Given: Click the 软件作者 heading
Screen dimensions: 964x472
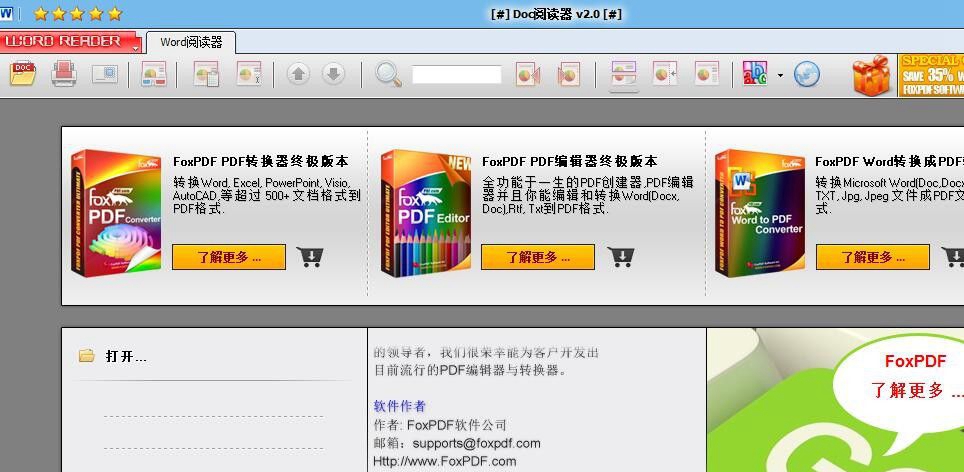Looking at the screenshot, I should (x=400, y=406).
